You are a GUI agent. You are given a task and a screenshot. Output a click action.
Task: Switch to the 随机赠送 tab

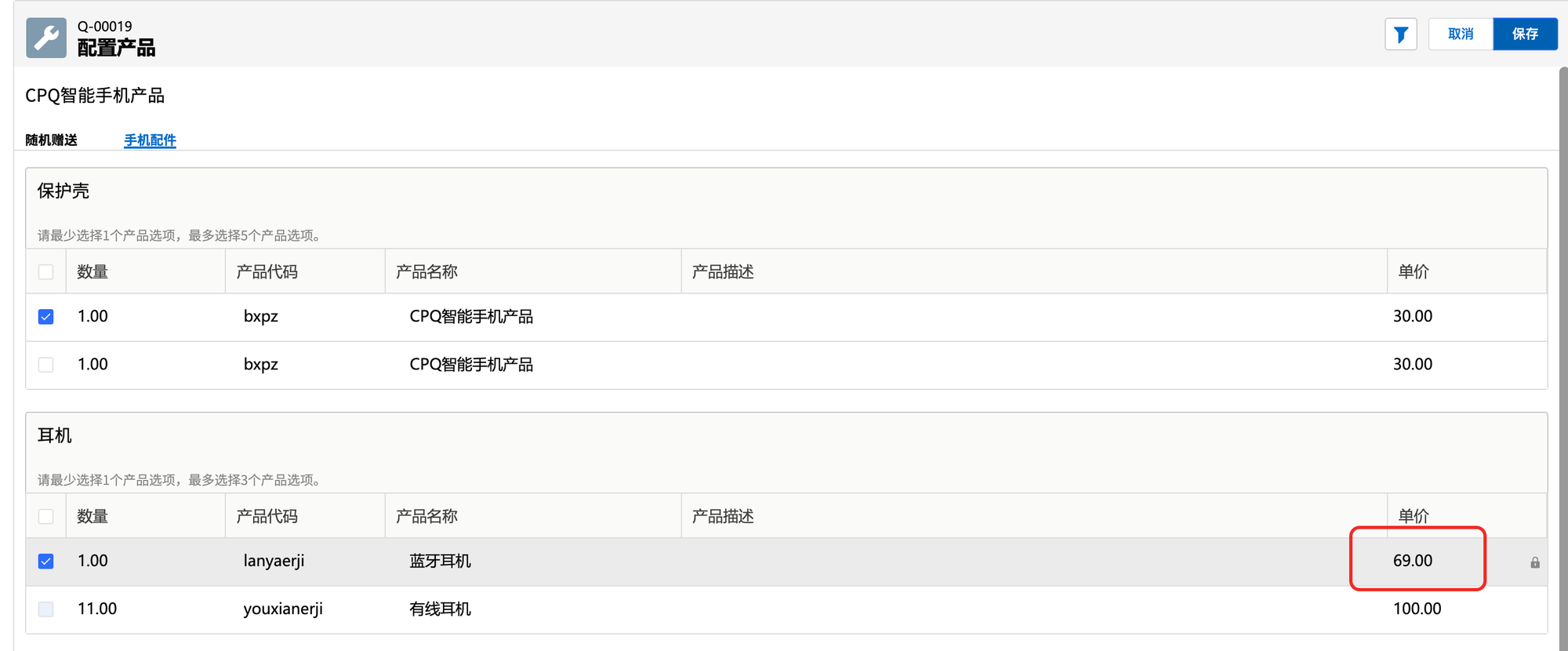point(52,140)
